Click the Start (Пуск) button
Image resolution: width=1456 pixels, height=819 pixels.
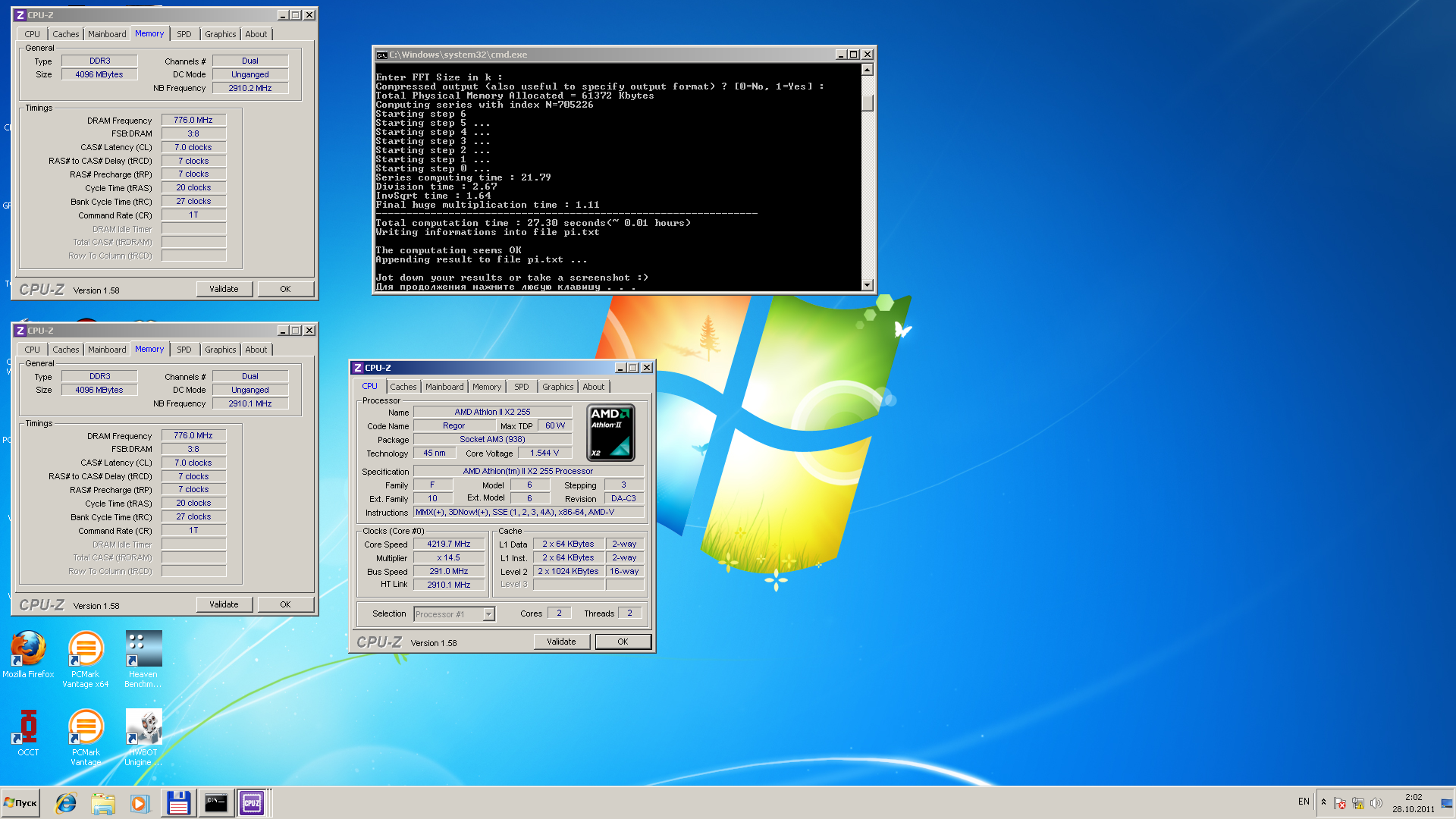coord(20,803)
